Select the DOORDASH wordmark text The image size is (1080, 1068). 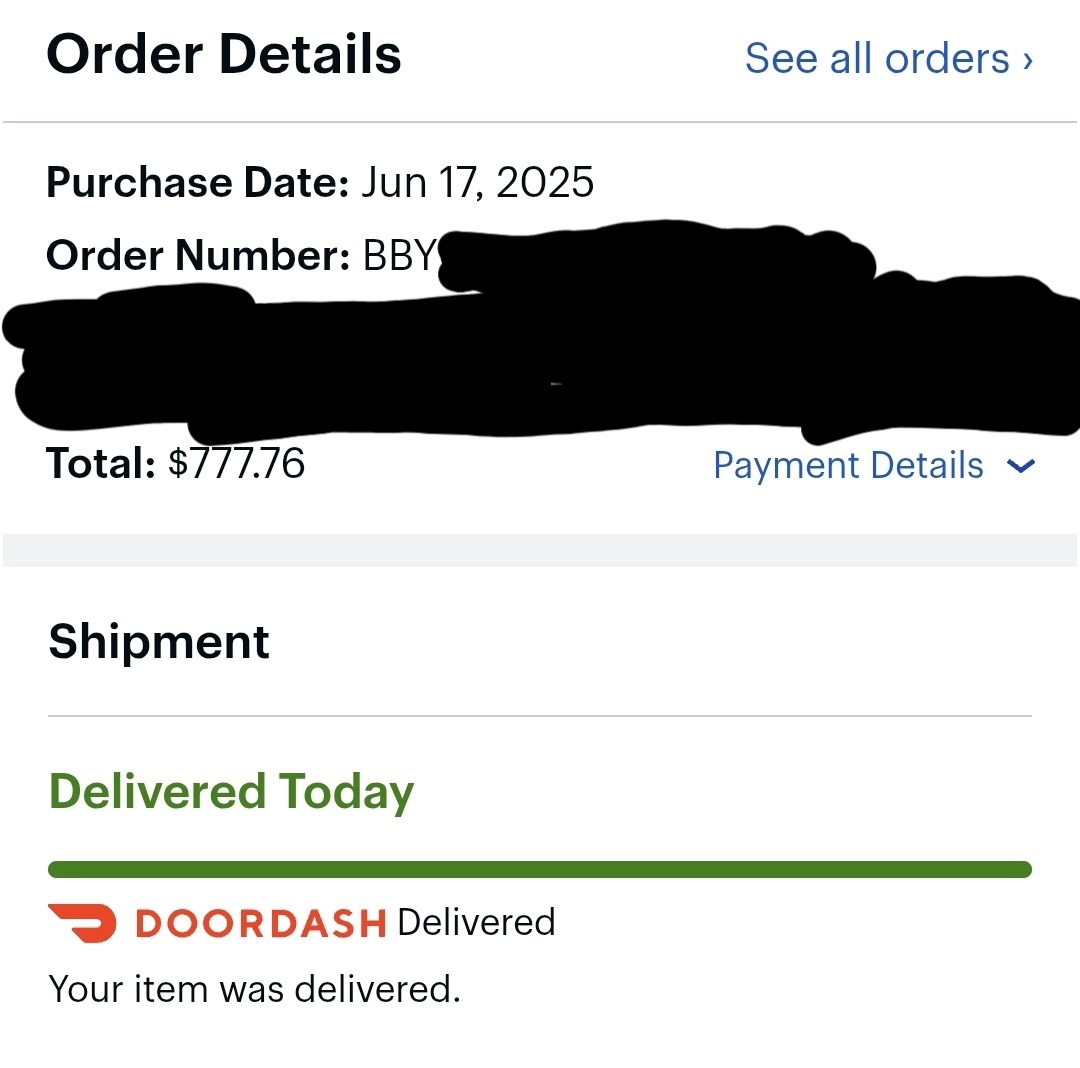point(260,923)
